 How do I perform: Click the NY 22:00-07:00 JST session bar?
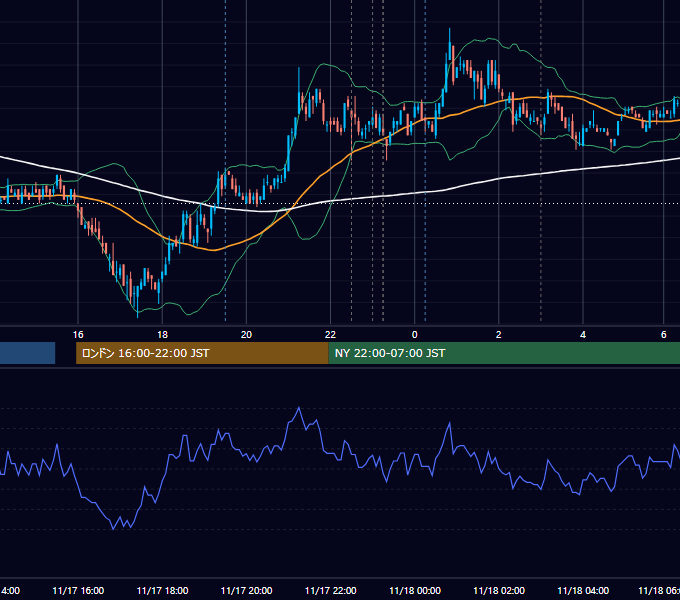[504, 353]
